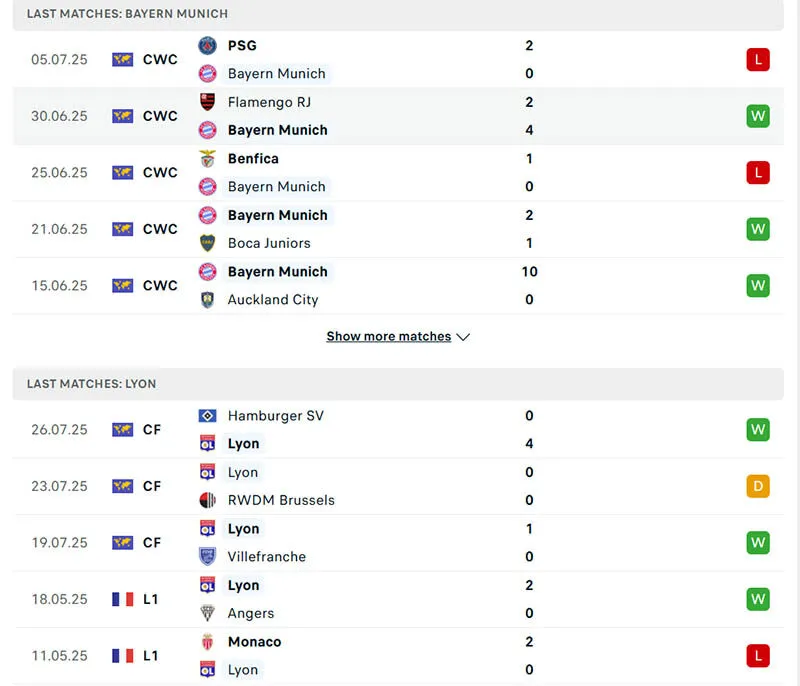Click the Angers club crest icon
The image size is (800, 686).
[207, 613]
